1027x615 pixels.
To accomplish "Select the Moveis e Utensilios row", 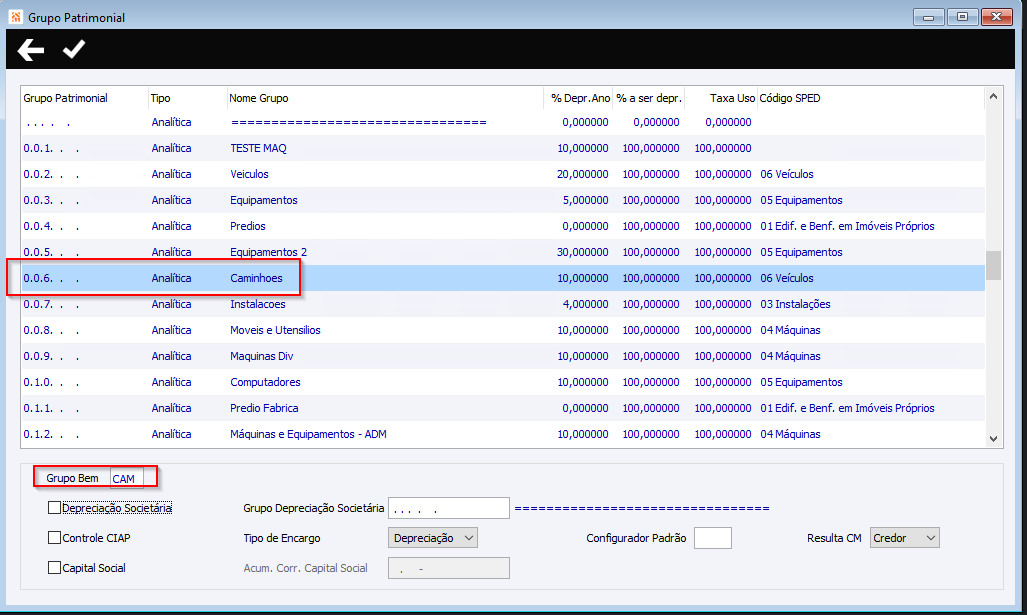I will click(503, 330).
